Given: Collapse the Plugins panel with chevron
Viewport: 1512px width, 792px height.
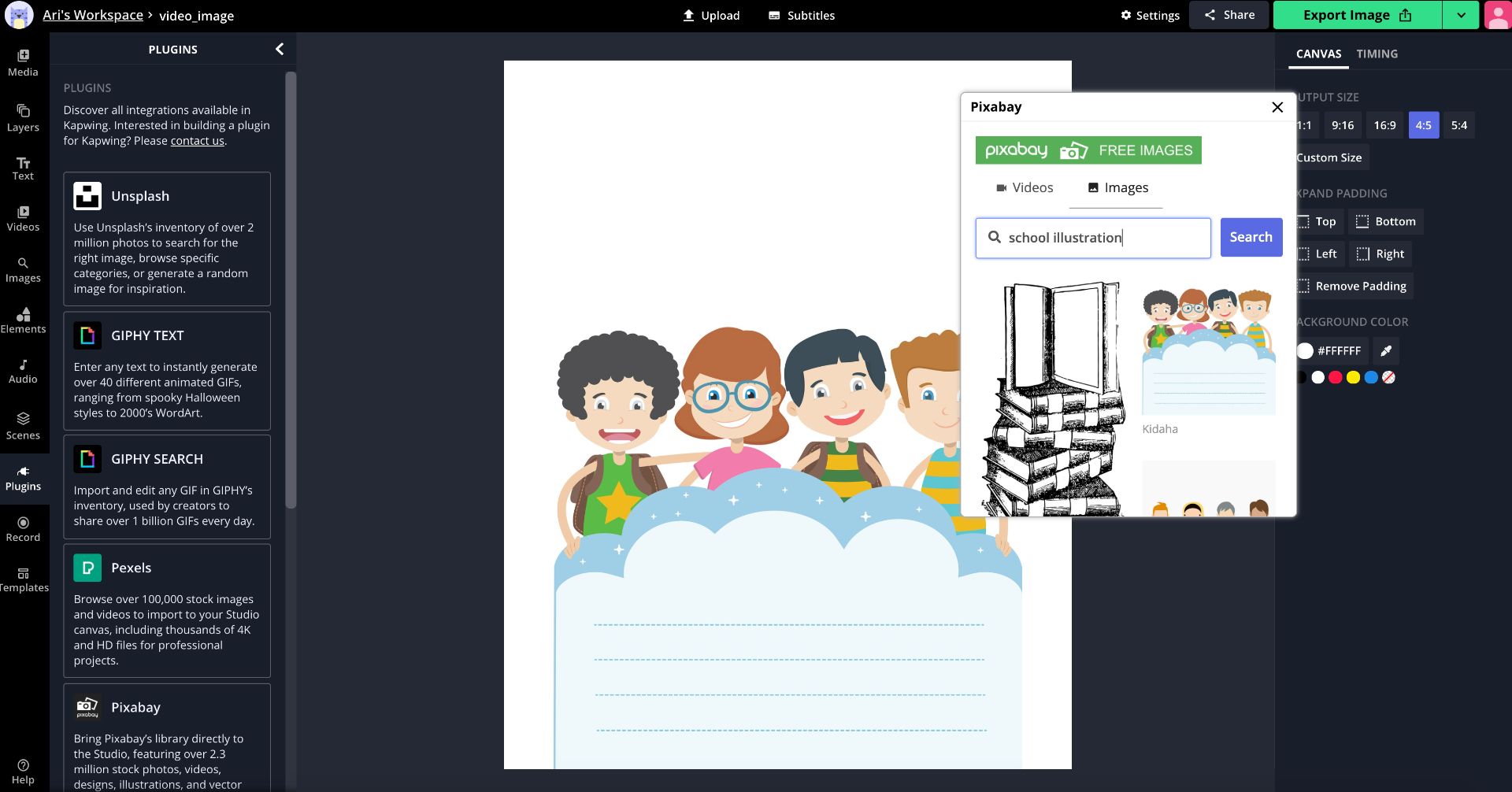Looking at the screenshot, I should 280,49.
